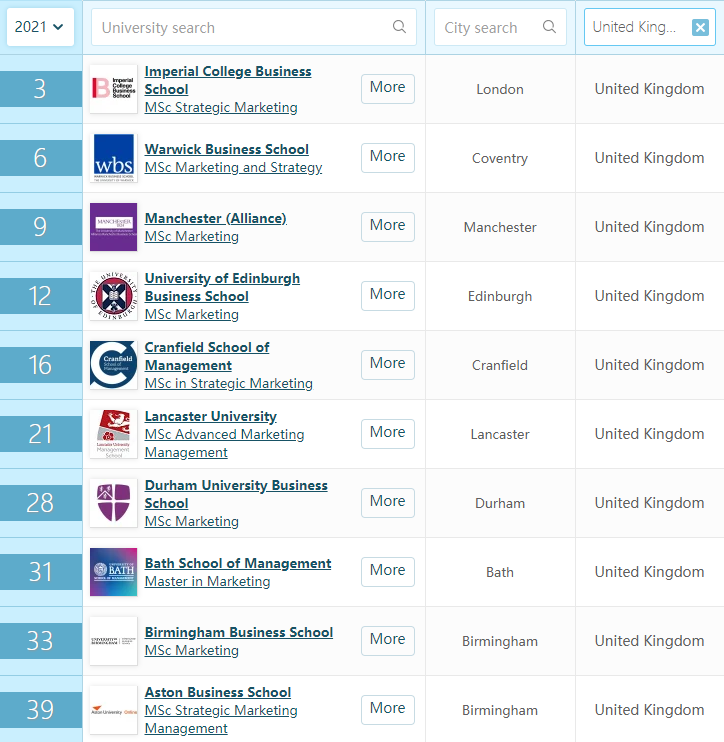Screen dimensions: 724x742
Task: Click More for Durham University Business School
Action: (x=388, y=503)
